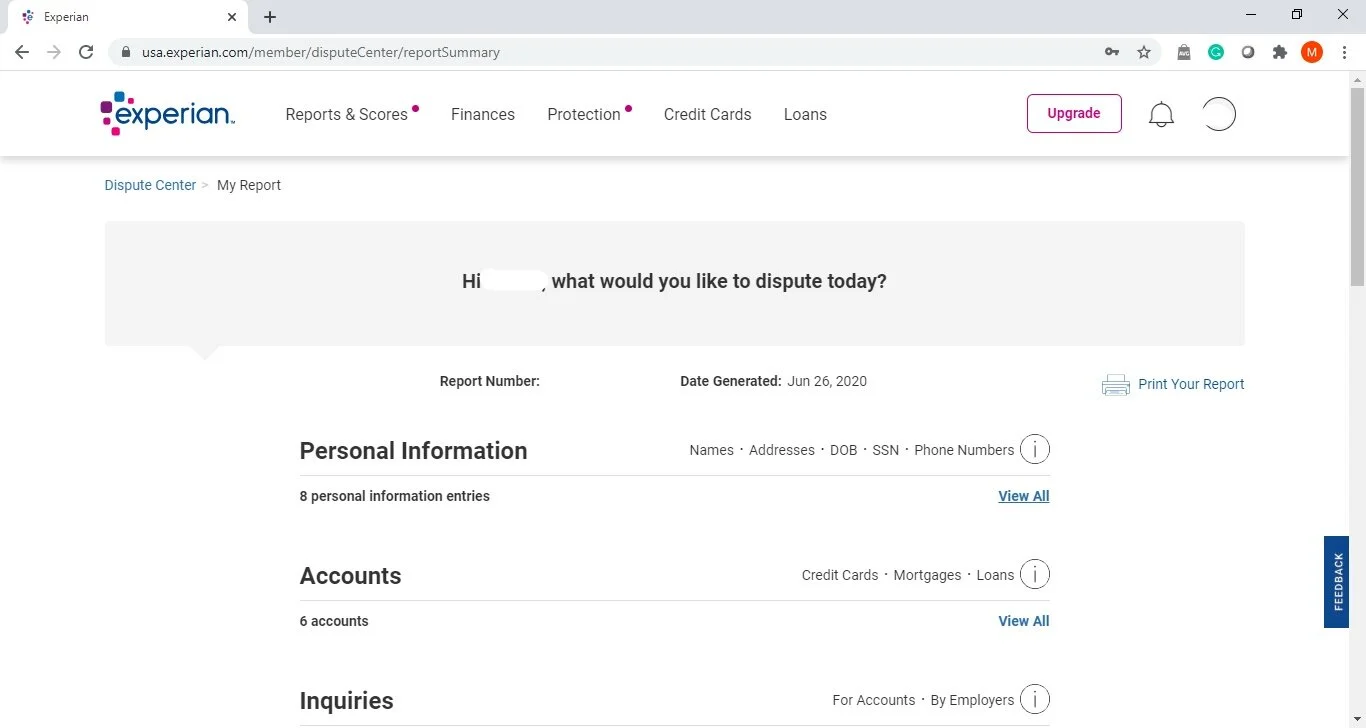1366x728 pixels.
Task: Open the info tooltip beside Phone Numbers
Action: tap(1035, 449)
